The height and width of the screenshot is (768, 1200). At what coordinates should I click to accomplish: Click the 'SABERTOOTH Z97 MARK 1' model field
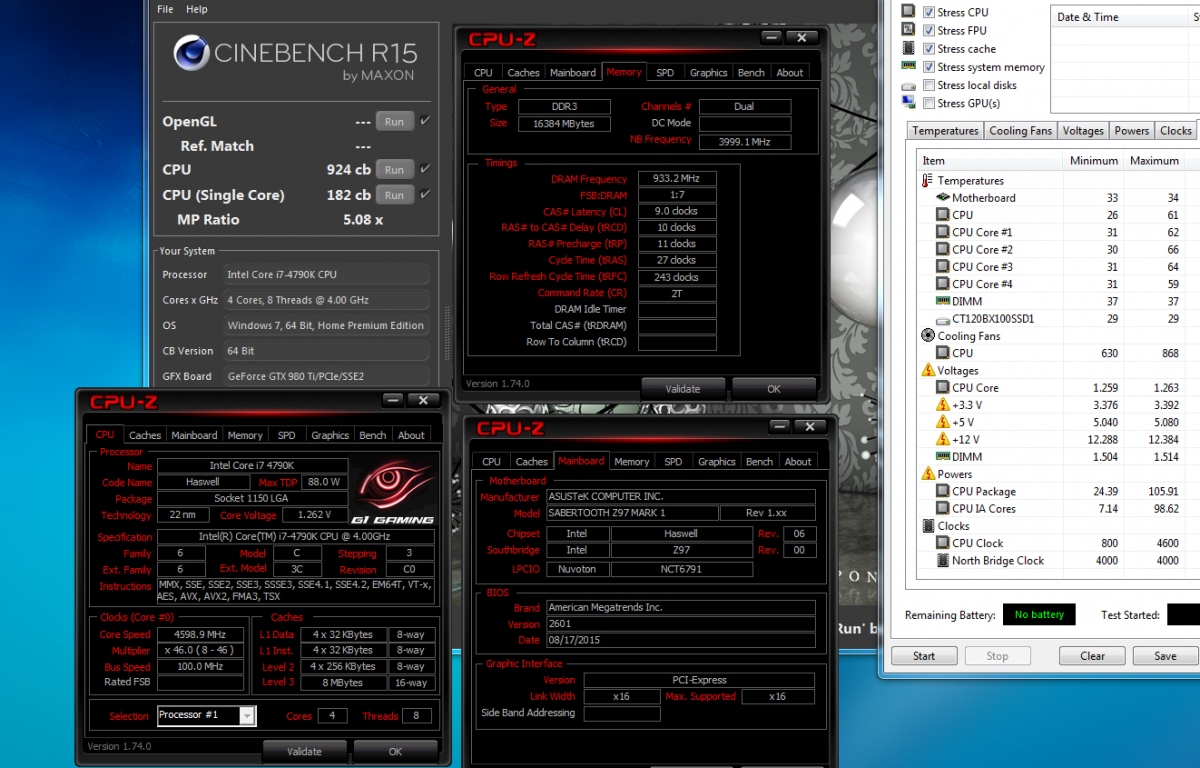point(632,513)
